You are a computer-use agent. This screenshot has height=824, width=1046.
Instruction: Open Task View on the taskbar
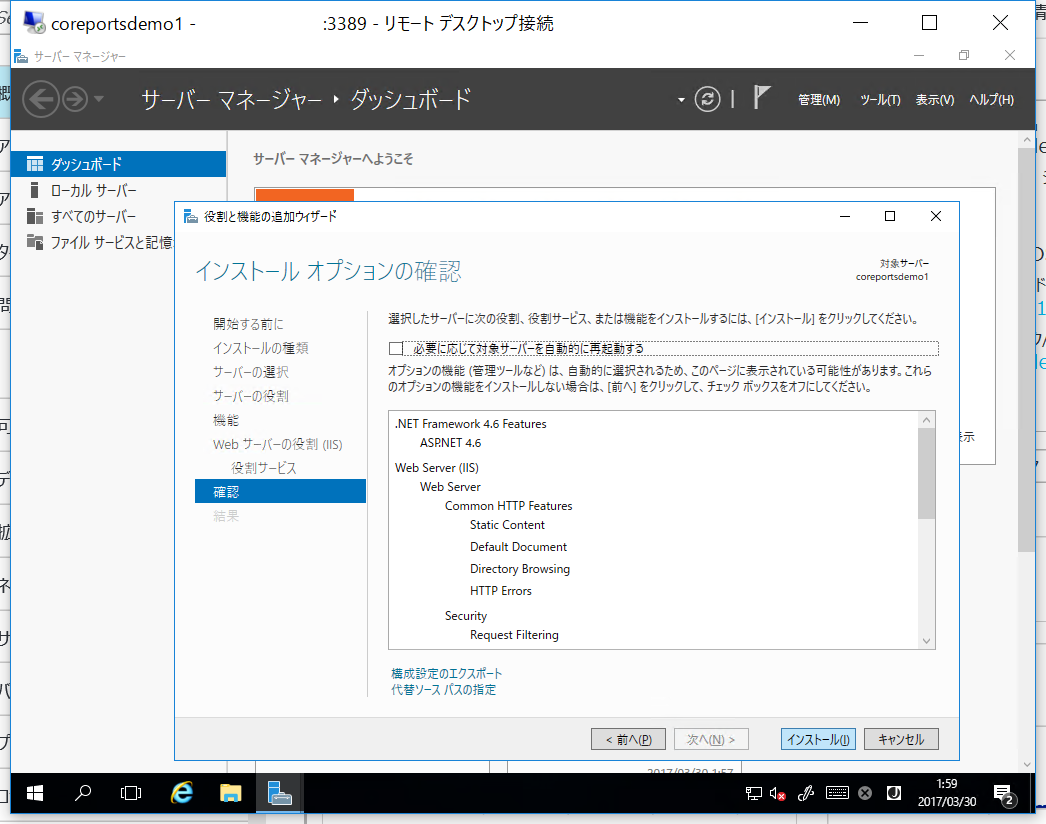(131, 793)
